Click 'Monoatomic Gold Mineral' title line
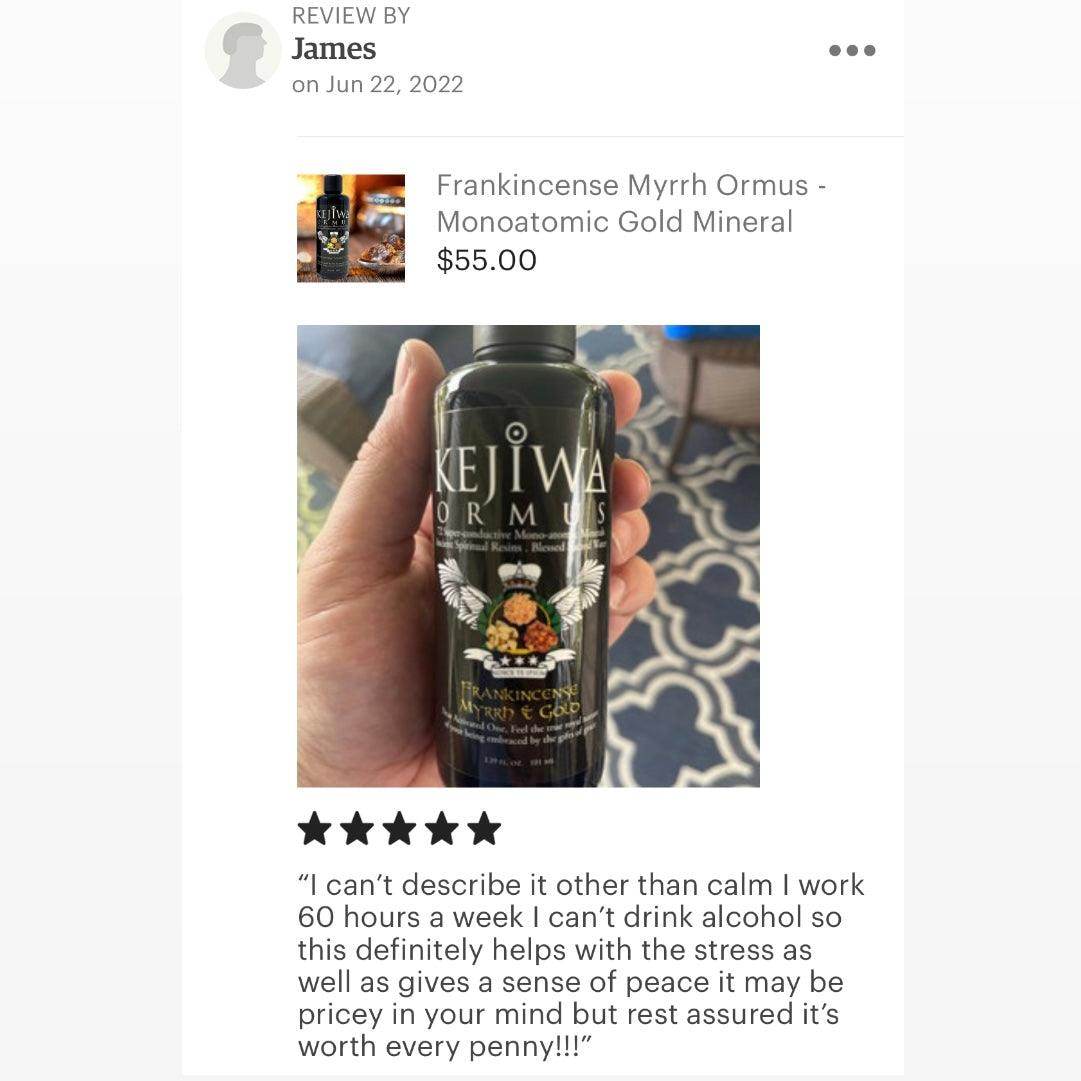Image resolution: width=1081 pixels, height=1081 pixels. 615,222
